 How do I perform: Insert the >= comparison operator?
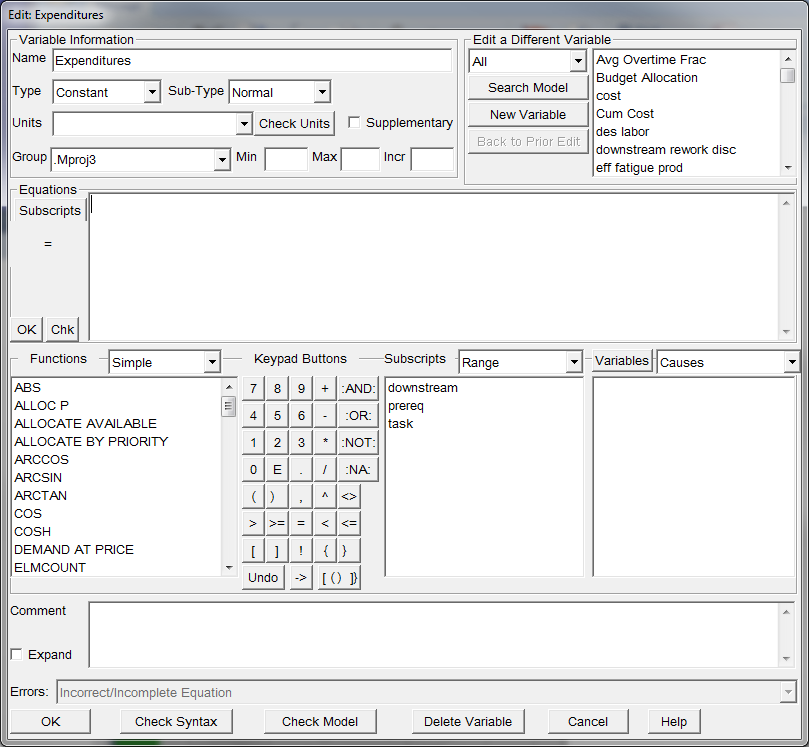pos(277,523)
